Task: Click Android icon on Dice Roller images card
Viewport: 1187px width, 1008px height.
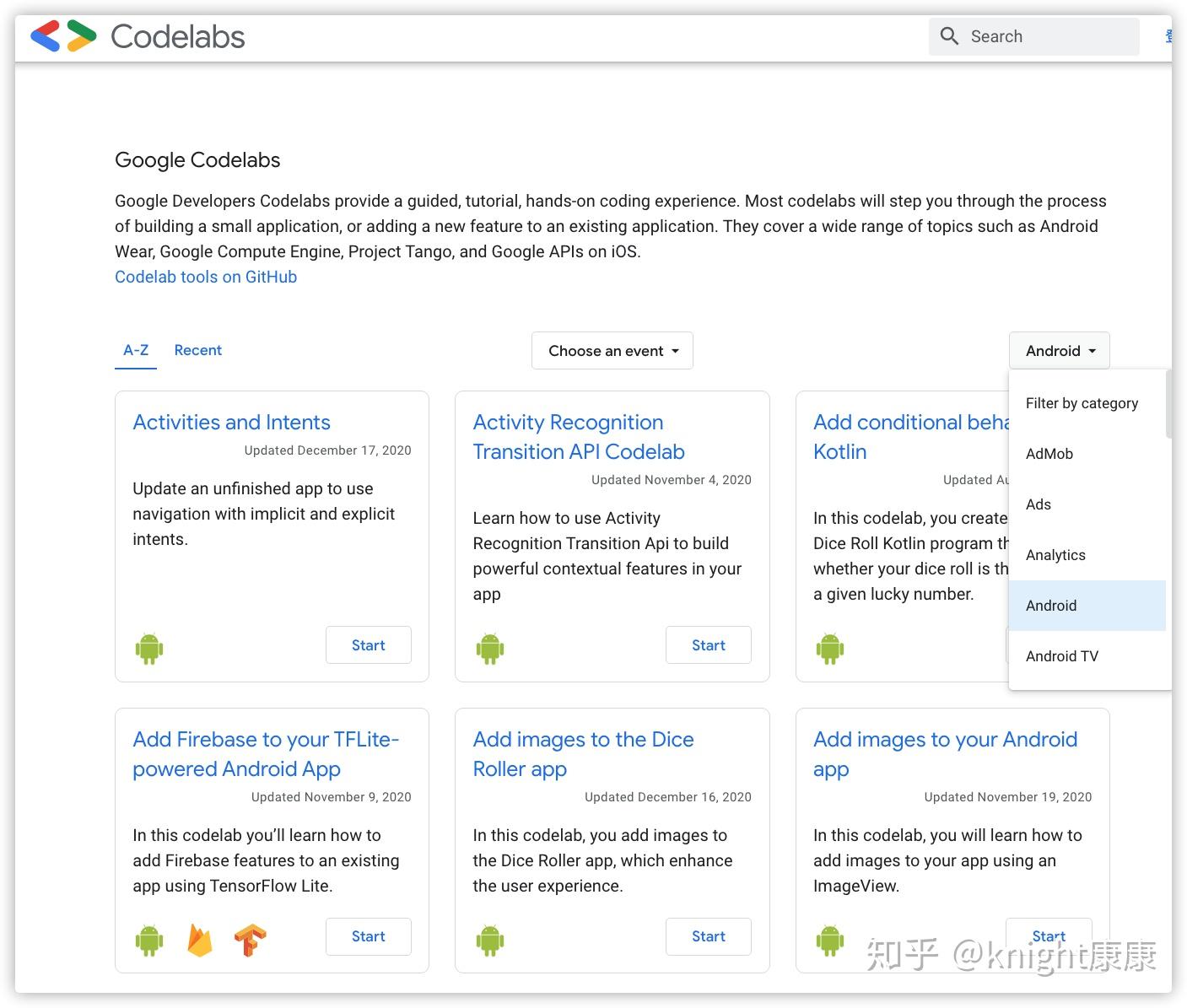Action: tap(489, 940)
